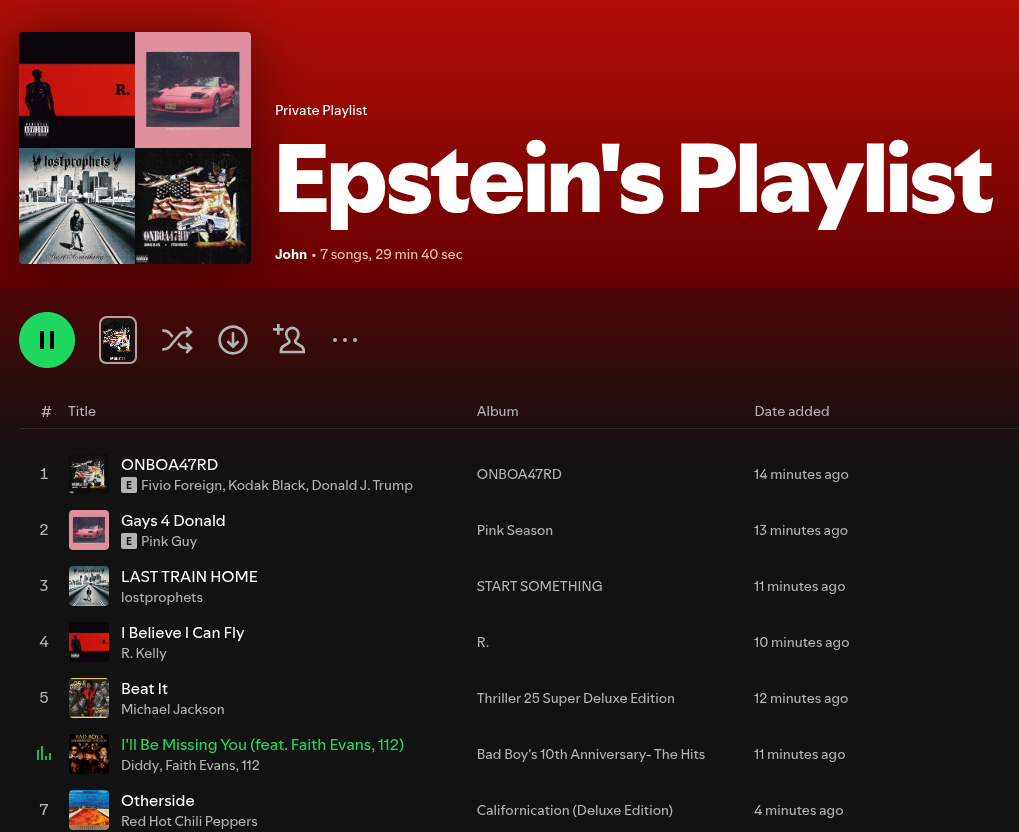Open Bad Boy's 10th Anniversary album
The height and width of the screenshot is (832, 1019).
pyautogui.click(x=591, y=754)
